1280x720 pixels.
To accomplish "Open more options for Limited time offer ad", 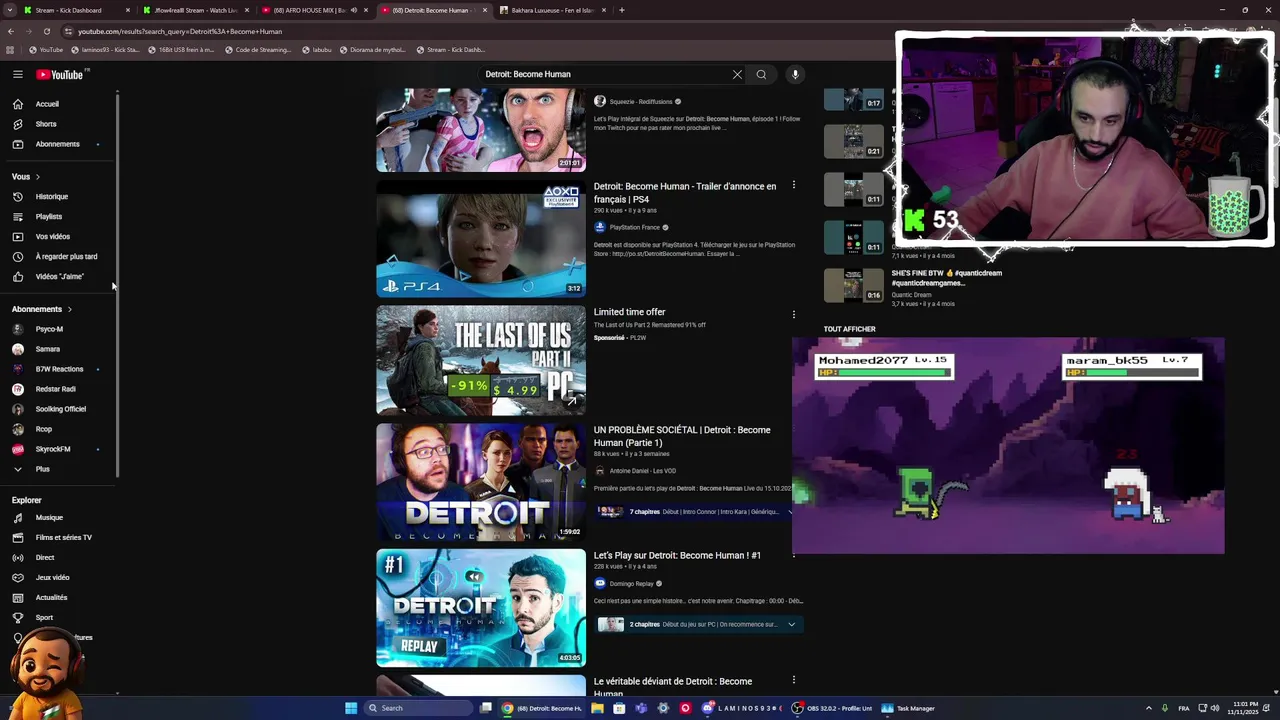I will click(794, 314).
